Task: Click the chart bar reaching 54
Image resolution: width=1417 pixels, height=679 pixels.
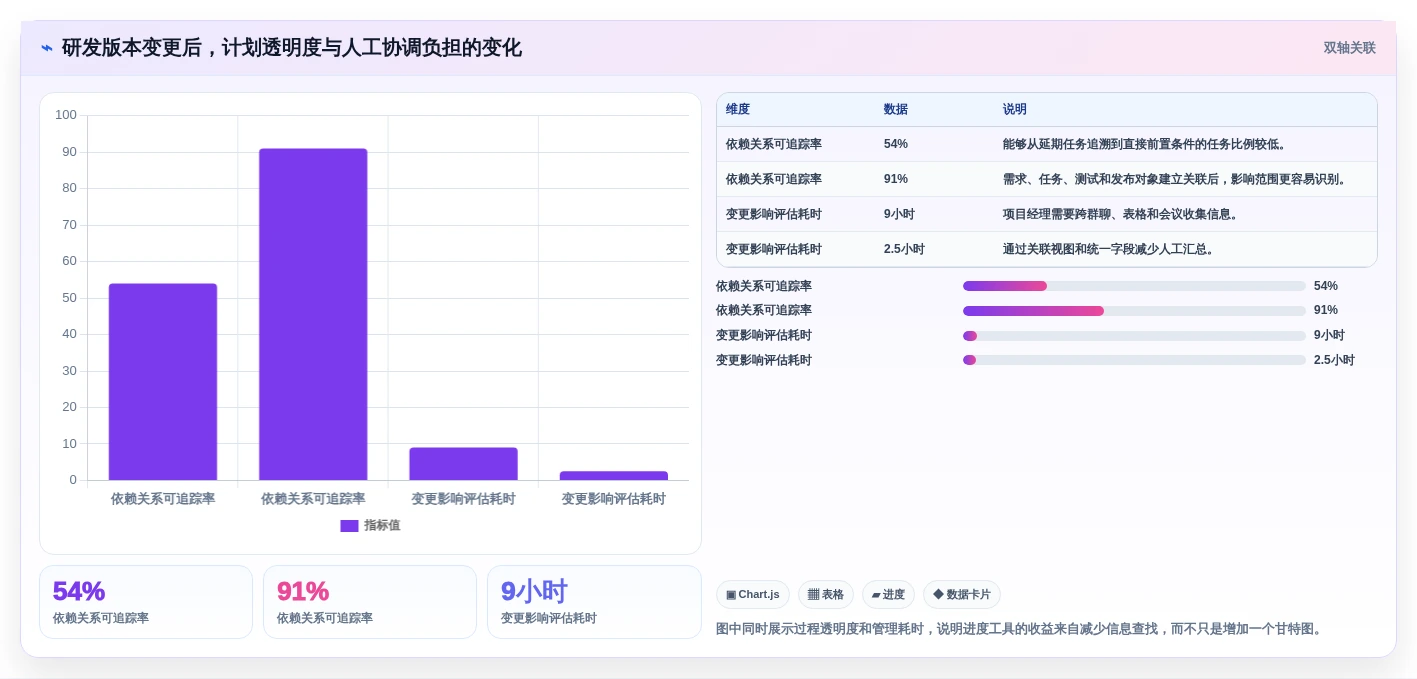Action: (163, 382)
